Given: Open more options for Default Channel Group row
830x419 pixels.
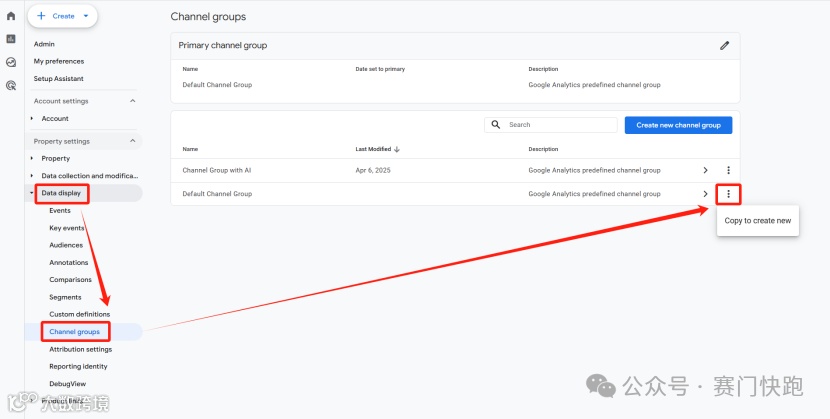Looking at the screenshot, I should (x=729, y=194).
